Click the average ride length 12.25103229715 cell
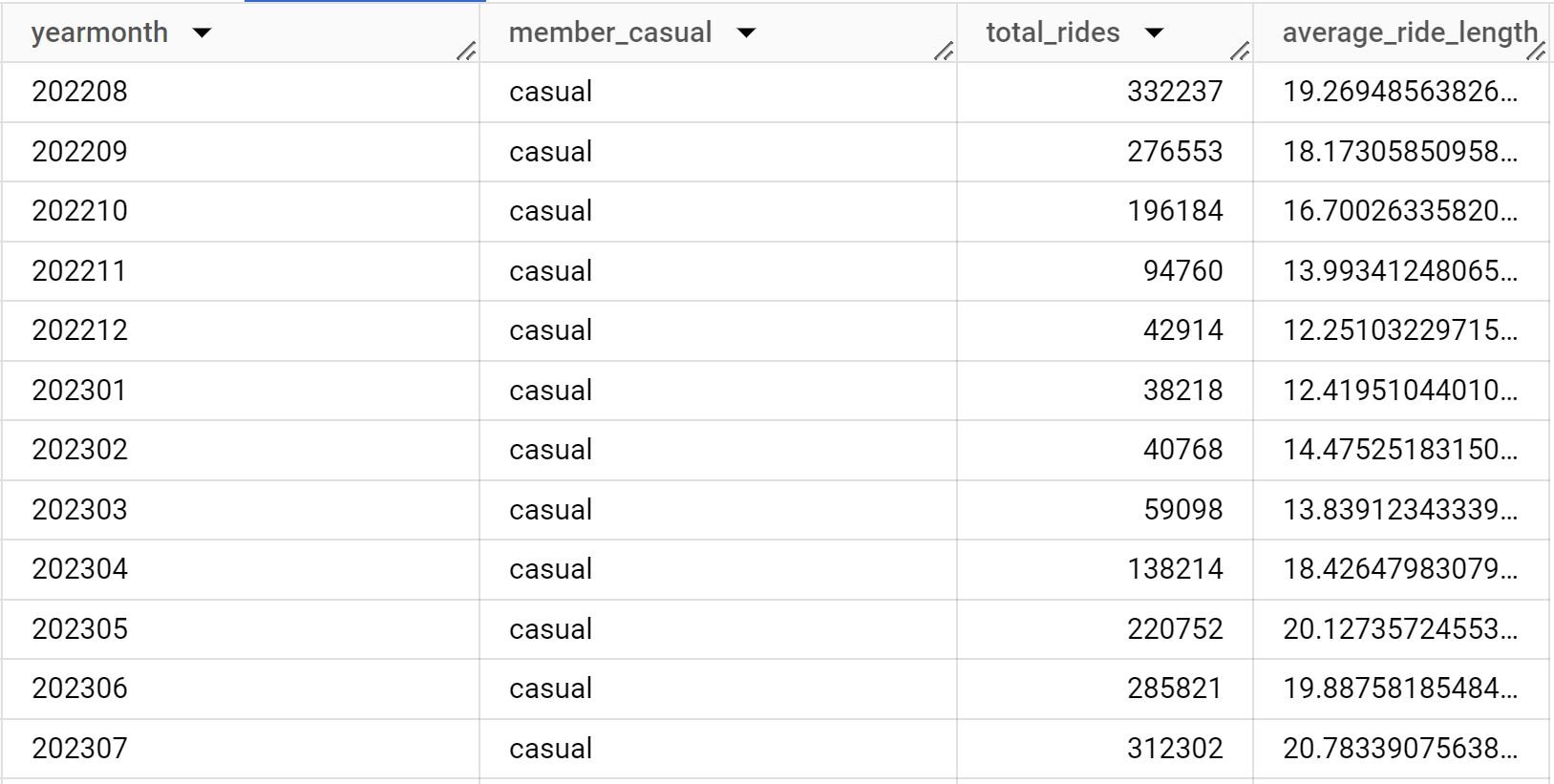 1398,330
